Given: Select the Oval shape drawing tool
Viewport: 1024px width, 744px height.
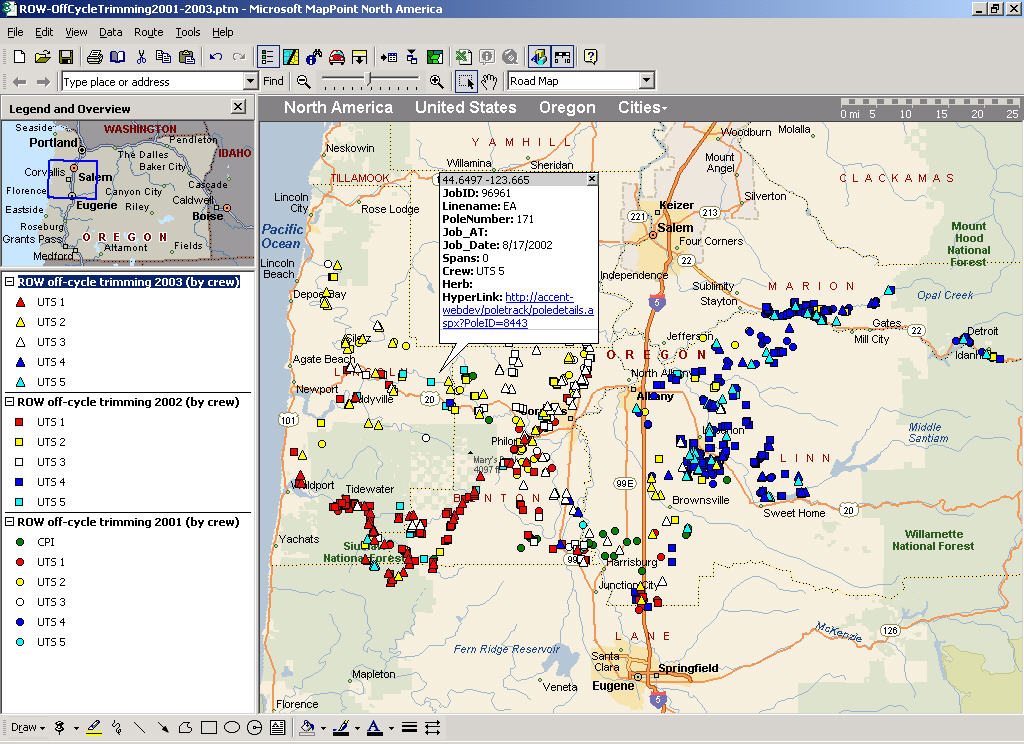Looking at the screenshot, I should coord(232,728).
